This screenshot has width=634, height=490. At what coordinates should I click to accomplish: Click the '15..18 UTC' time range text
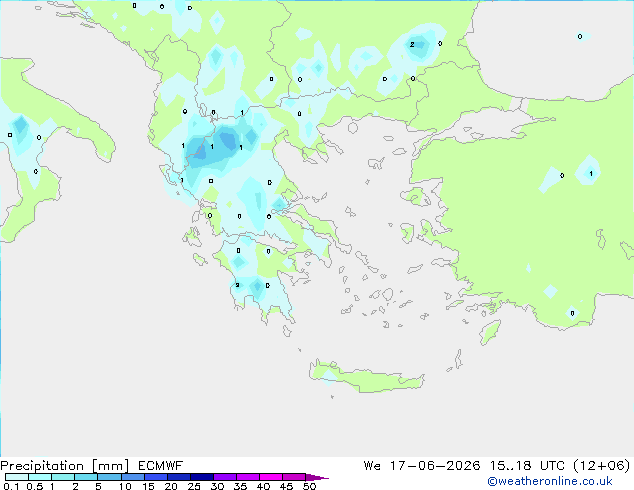coord(527,466)
